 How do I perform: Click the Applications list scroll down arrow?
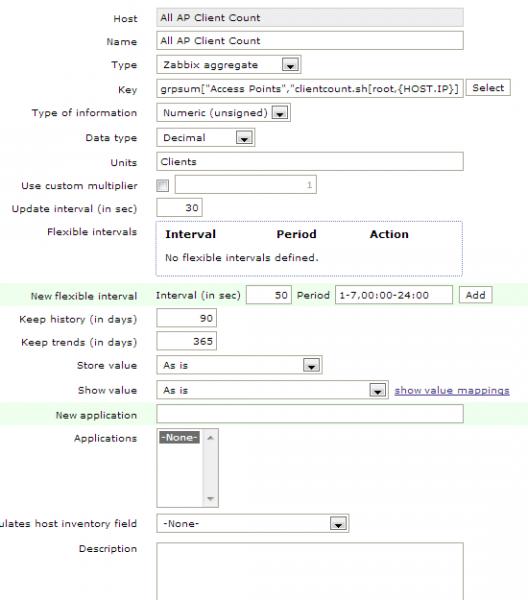[x=210, y=499]
